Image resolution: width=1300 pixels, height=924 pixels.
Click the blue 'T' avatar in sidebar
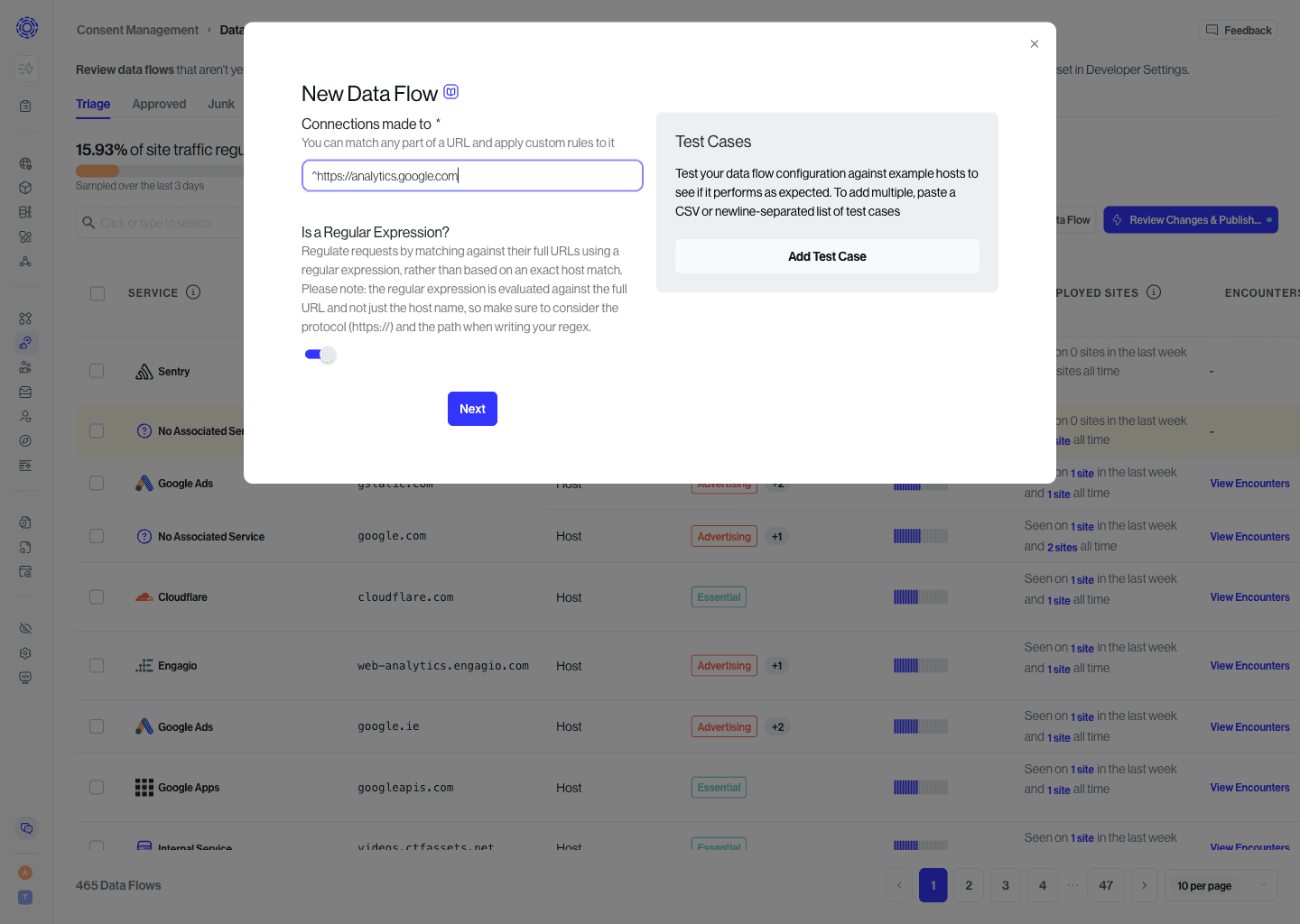click(25, 897)
